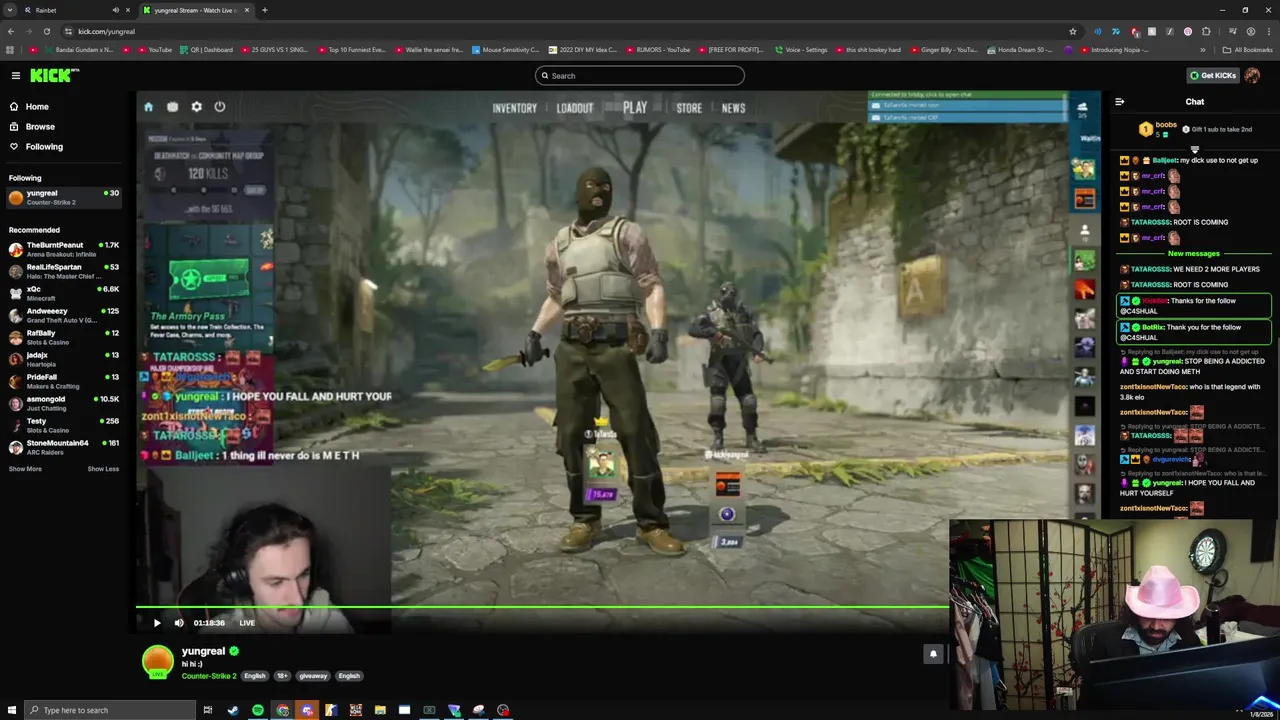Open the bookmarks bar apps grid icon

pyautogui.click(x=10, y=50)
